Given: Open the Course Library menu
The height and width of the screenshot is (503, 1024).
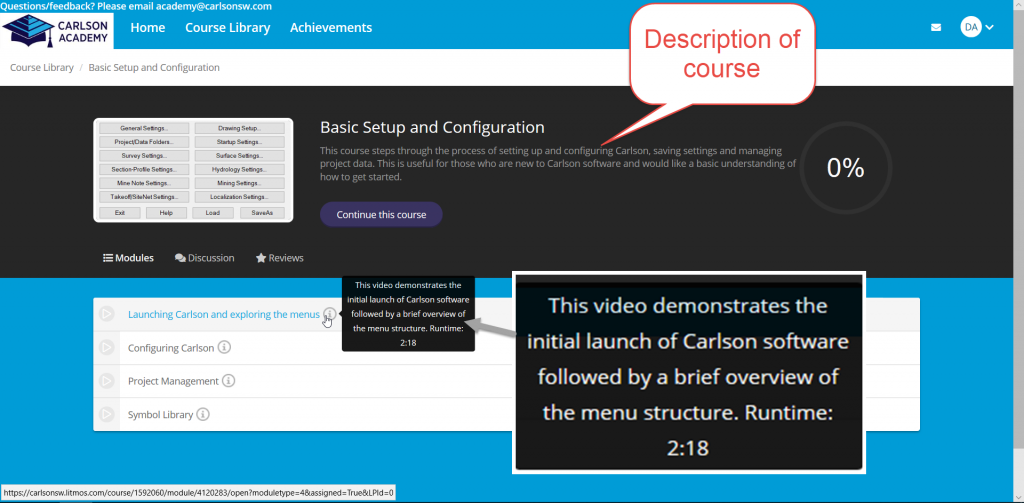Looking at the screenshot, I should pos(227,27).
